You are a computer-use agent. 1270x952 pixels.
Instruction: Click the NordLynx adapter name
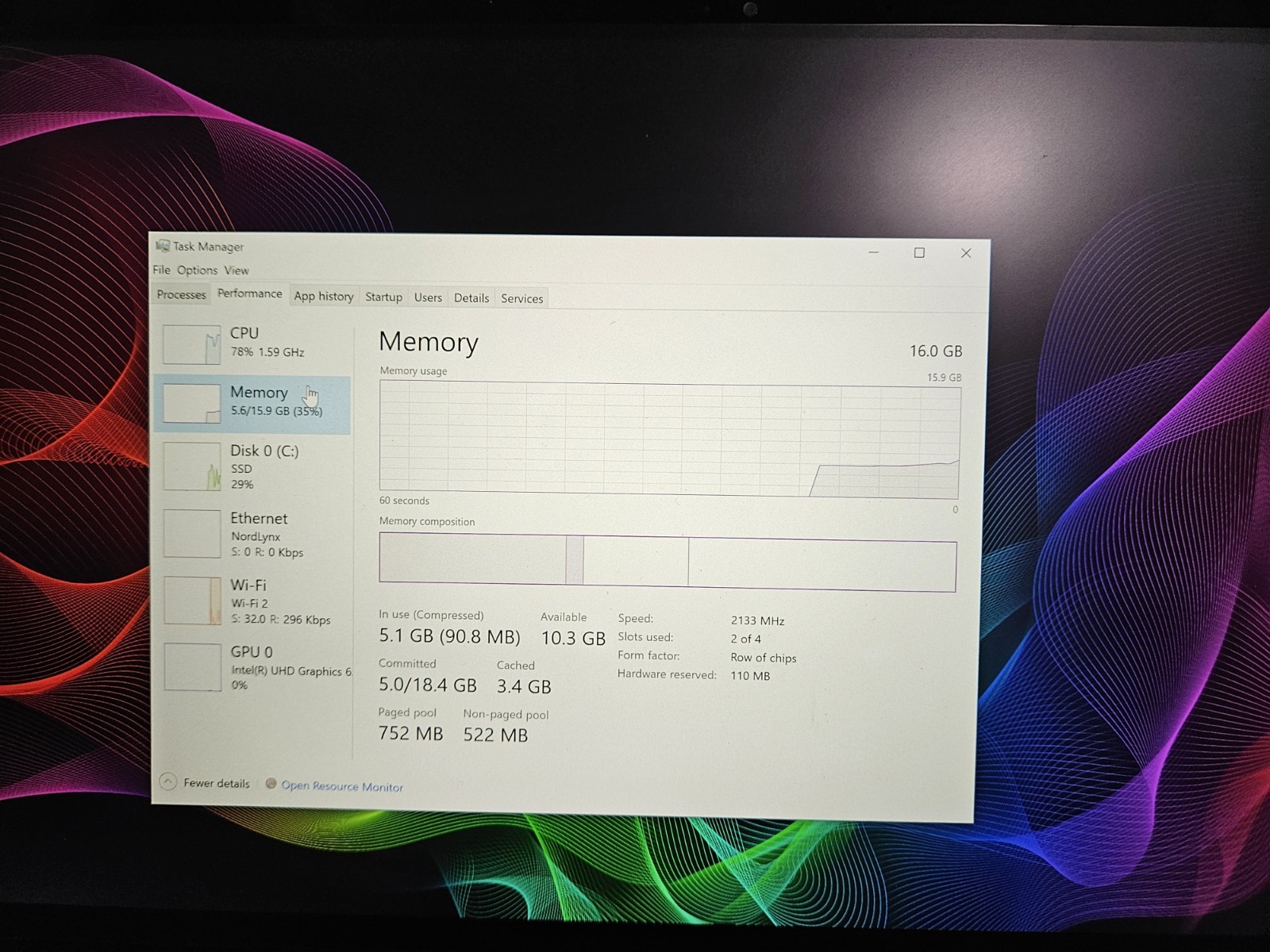(256, 536)
